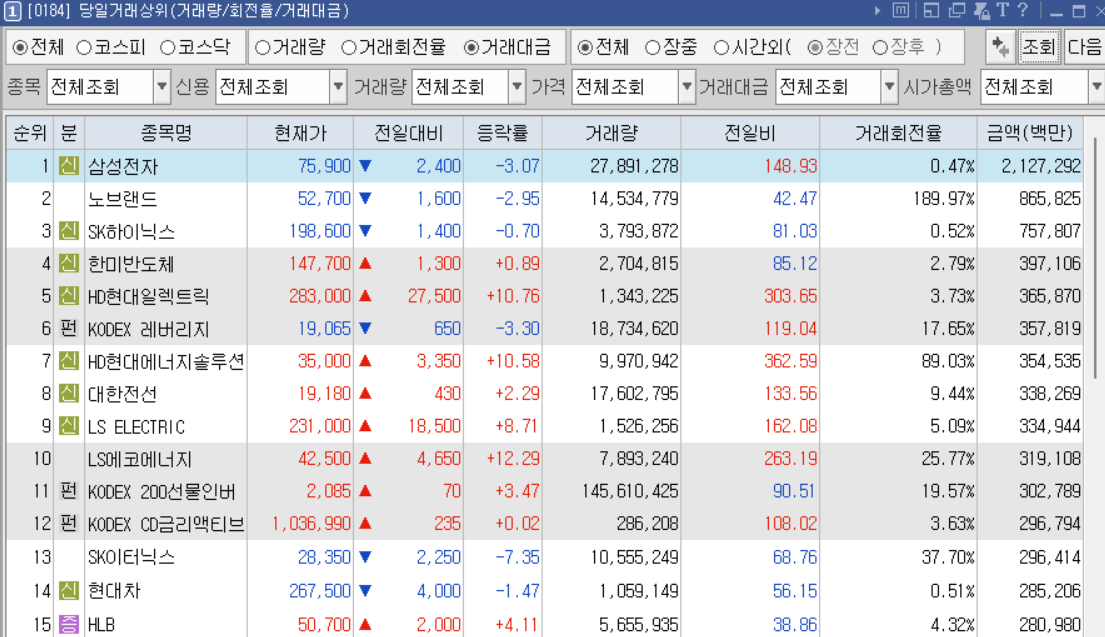Click 신 badge on 한미반도체 row
Image resolution: width=1105 pixels, height=637 pixels.
pyautogui.click(x=68, y=263)
